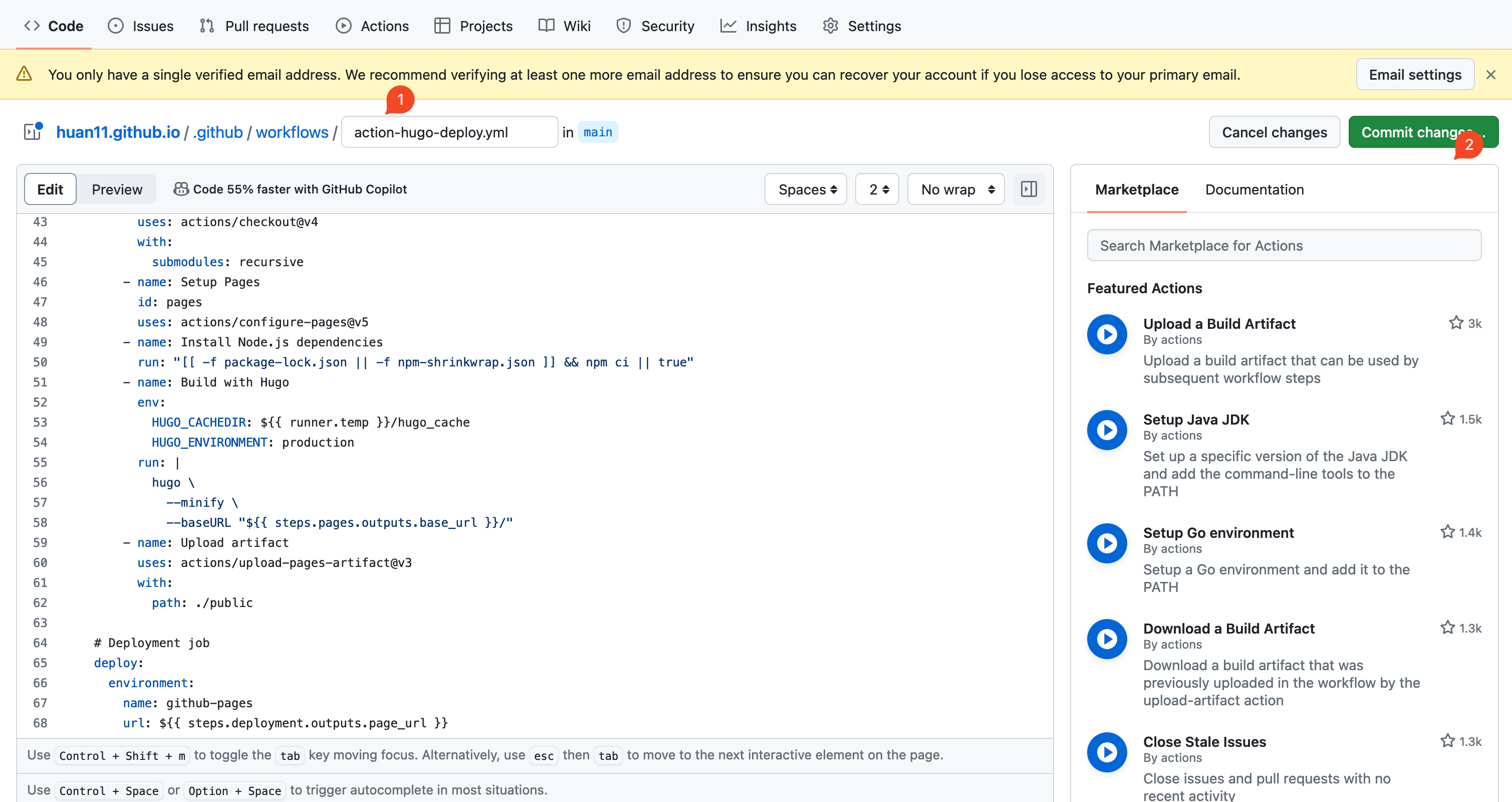Open the Security tab with shield icon
1512x802 pixels.
pos(655,26)
